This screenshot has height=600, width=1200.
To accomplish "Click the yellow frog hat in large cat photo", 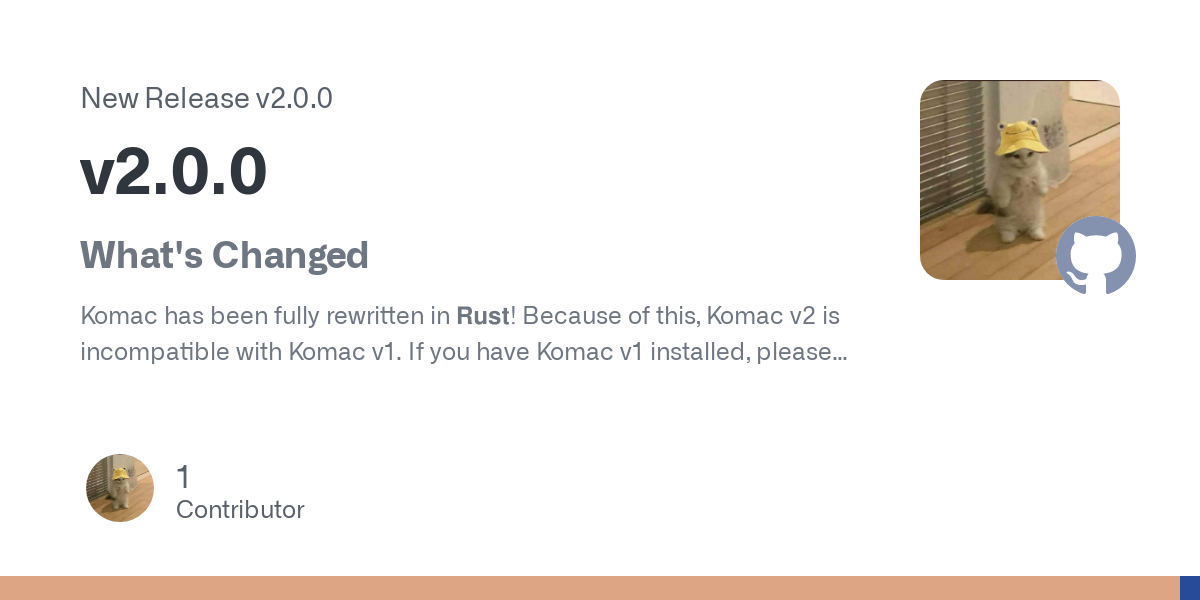I will point(1021,137).
